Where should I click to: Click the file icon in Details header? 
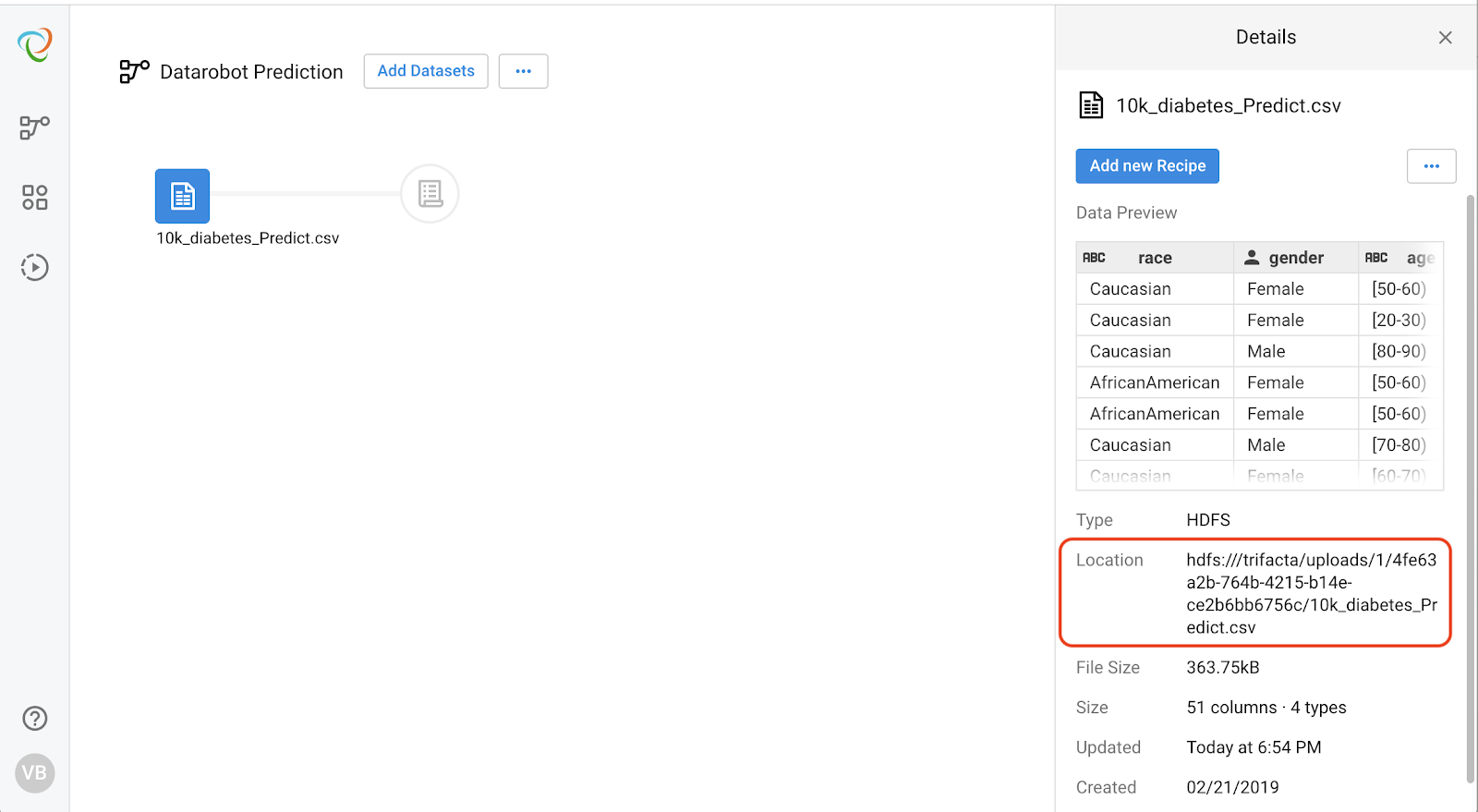click(1091, 105)
